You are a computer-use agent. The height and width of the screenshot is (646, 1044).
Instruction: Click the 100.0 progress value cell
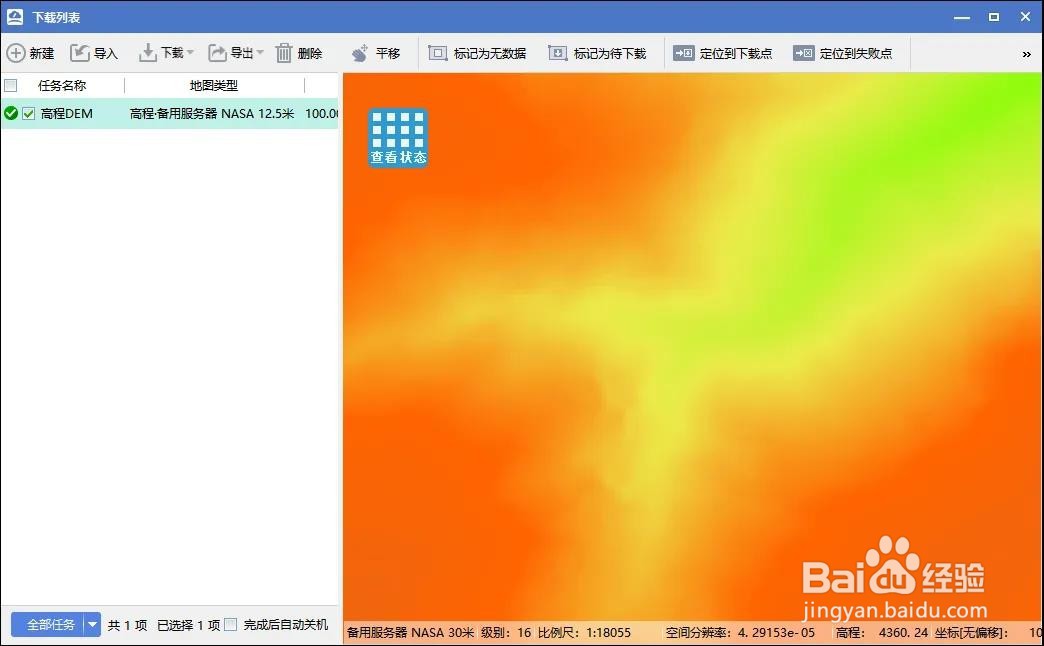pos(322,114)
